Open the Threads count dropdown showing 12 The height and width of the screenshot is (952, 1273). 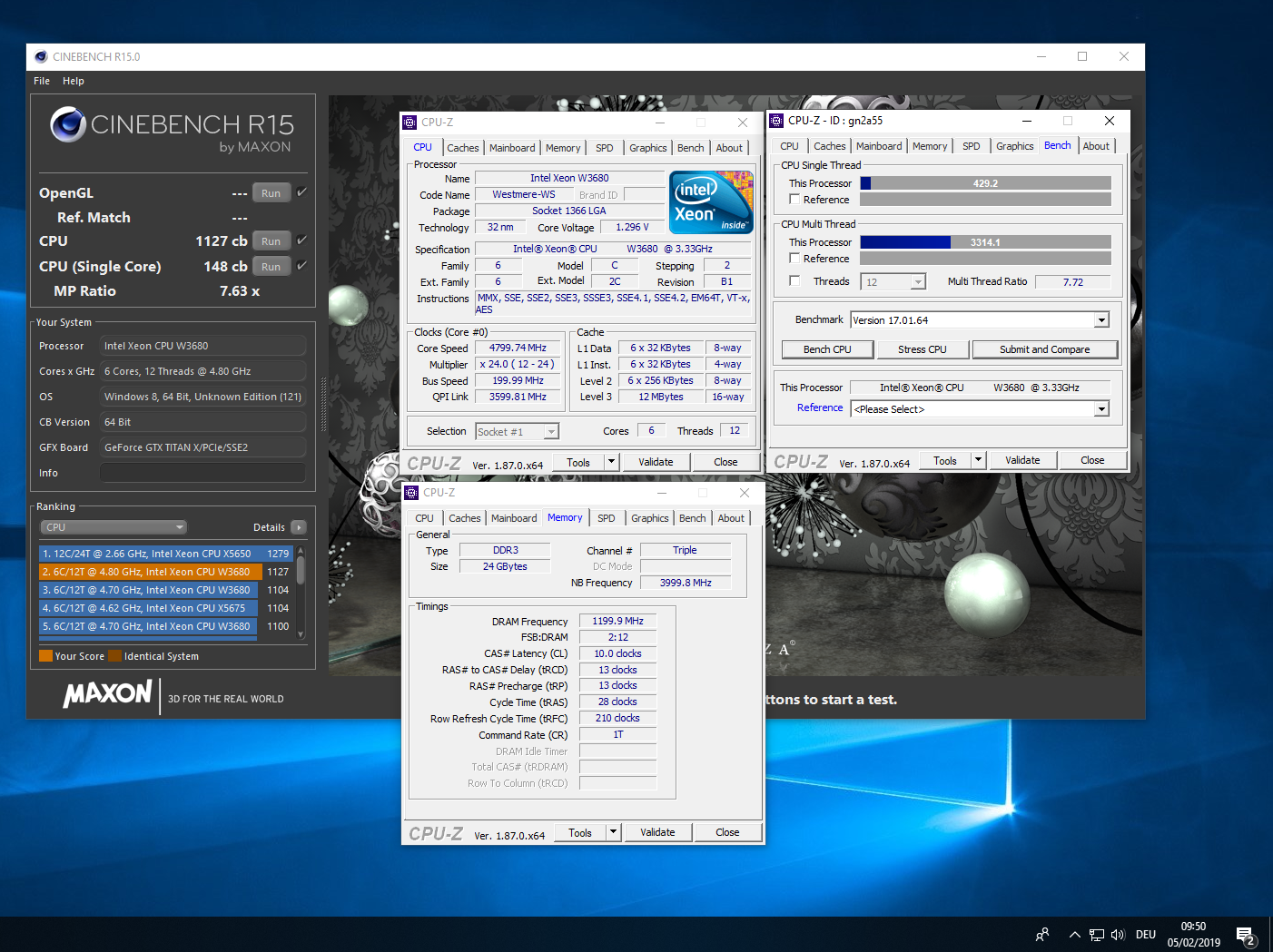point(894,282)
